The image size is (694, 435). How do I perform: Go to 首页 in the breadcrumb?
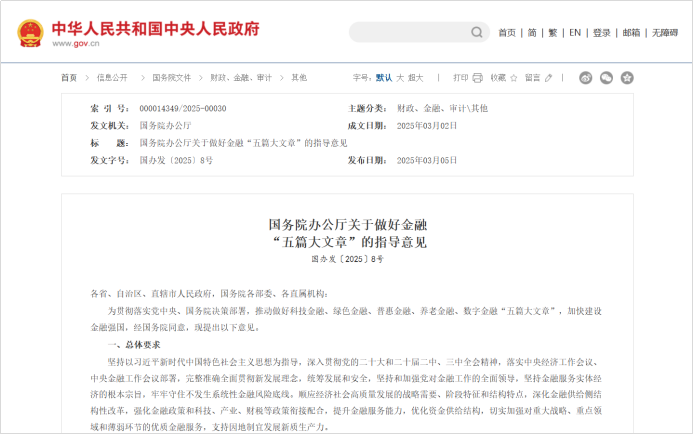[x=69, y=78]
